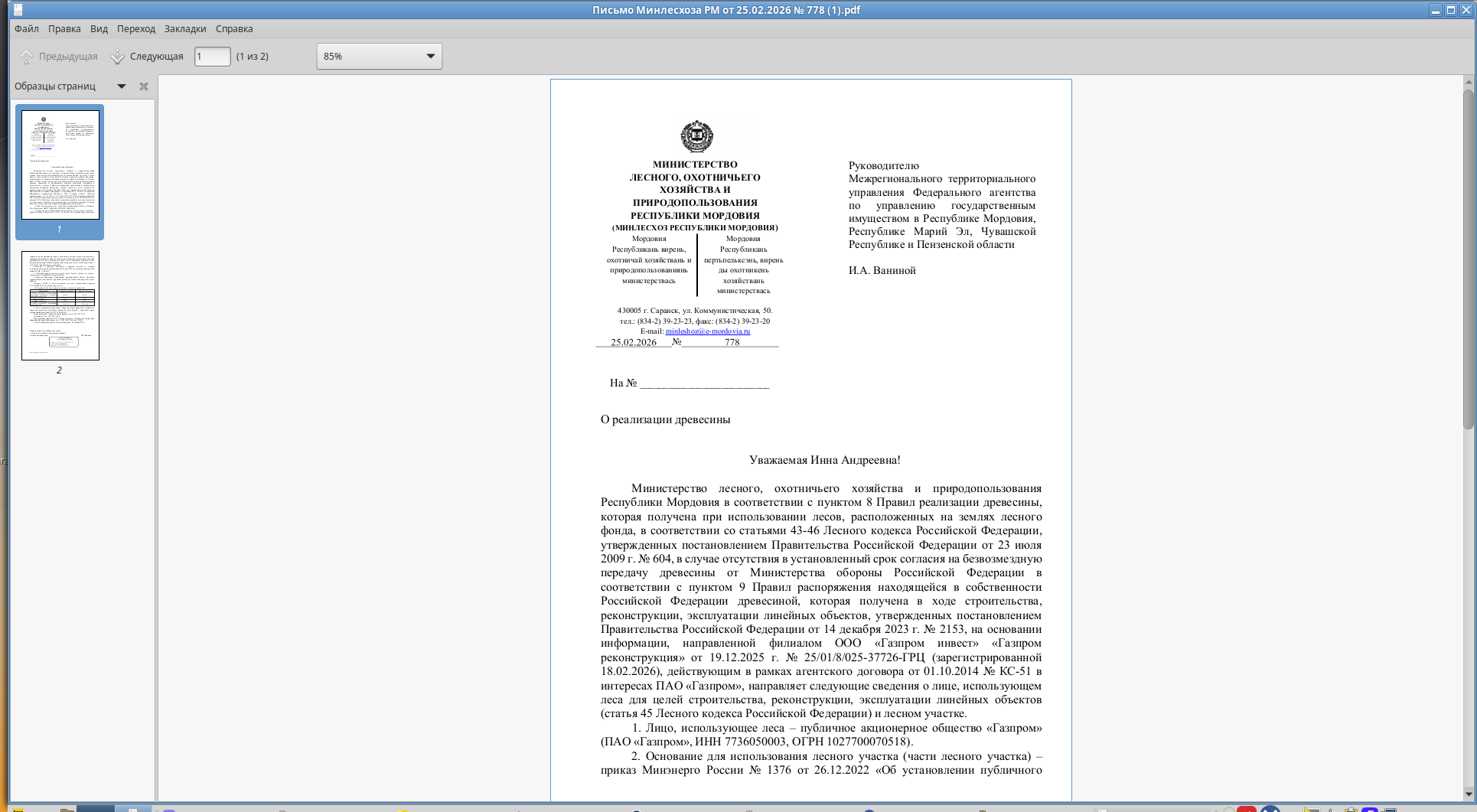The height and width of the screenshot is (812, 1477).
Task: Minimize the PDF viewer window
Action: click(1436, 10)
